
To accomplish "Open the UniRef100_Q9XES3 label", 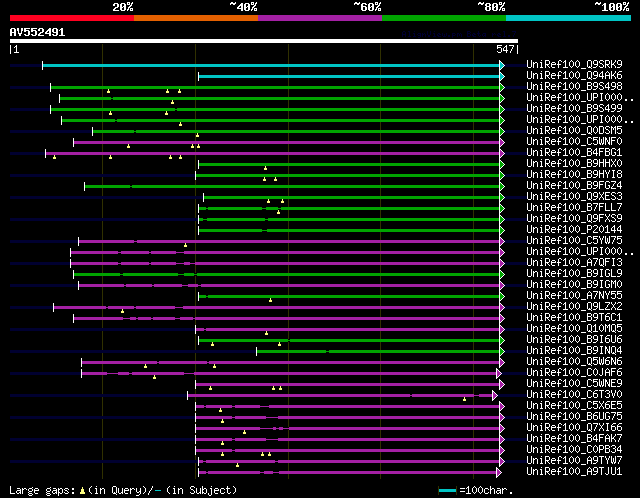I will pyautogui.click(x=574, y=197).
